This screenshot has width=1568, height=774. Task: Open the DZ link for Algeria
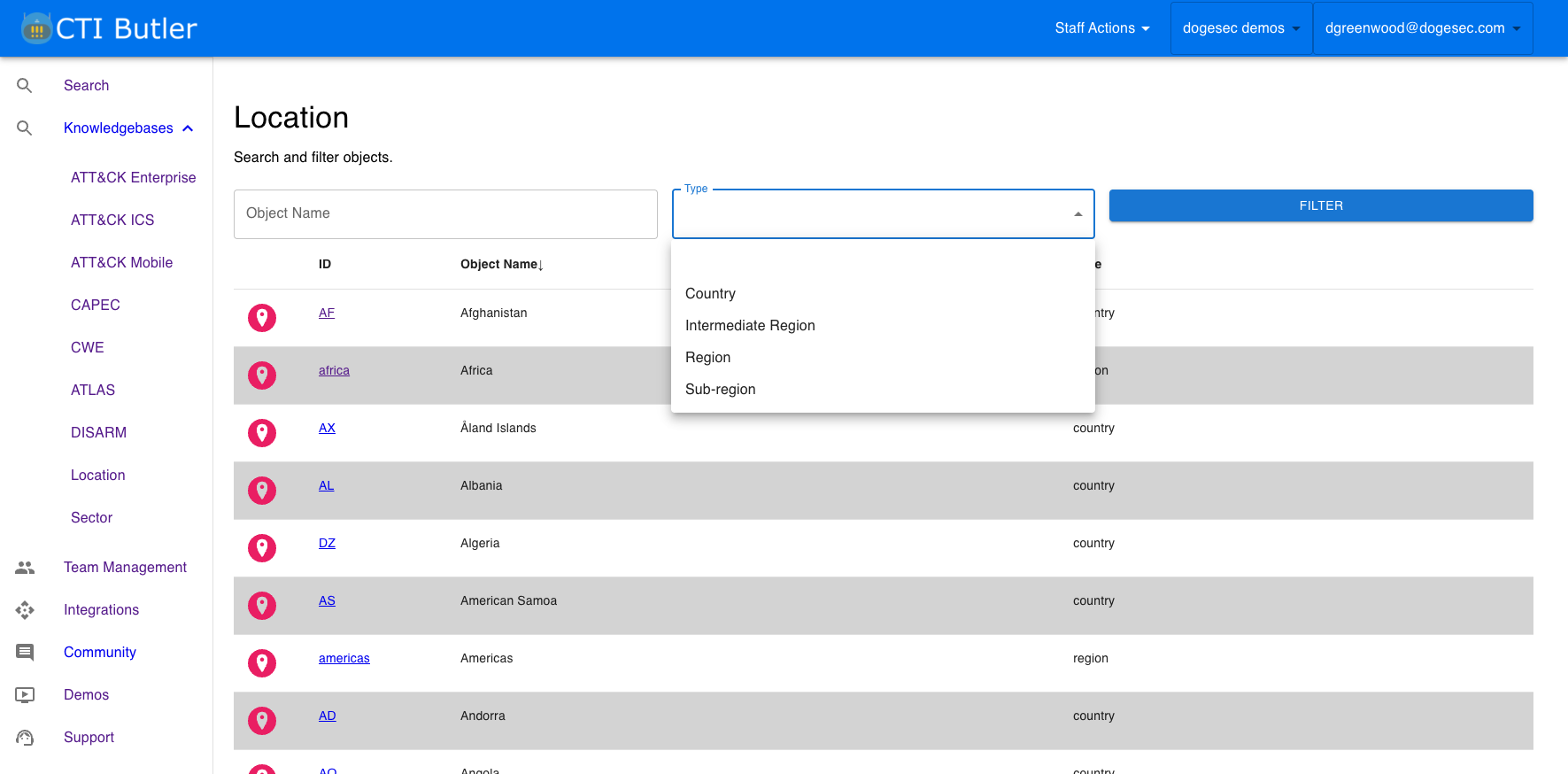327,544
